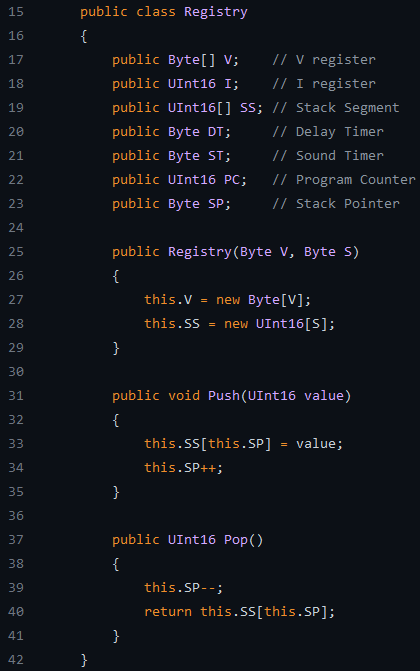
Task: Place cursor on 'this.SP--;' statement
Action: tap(184, 588)
